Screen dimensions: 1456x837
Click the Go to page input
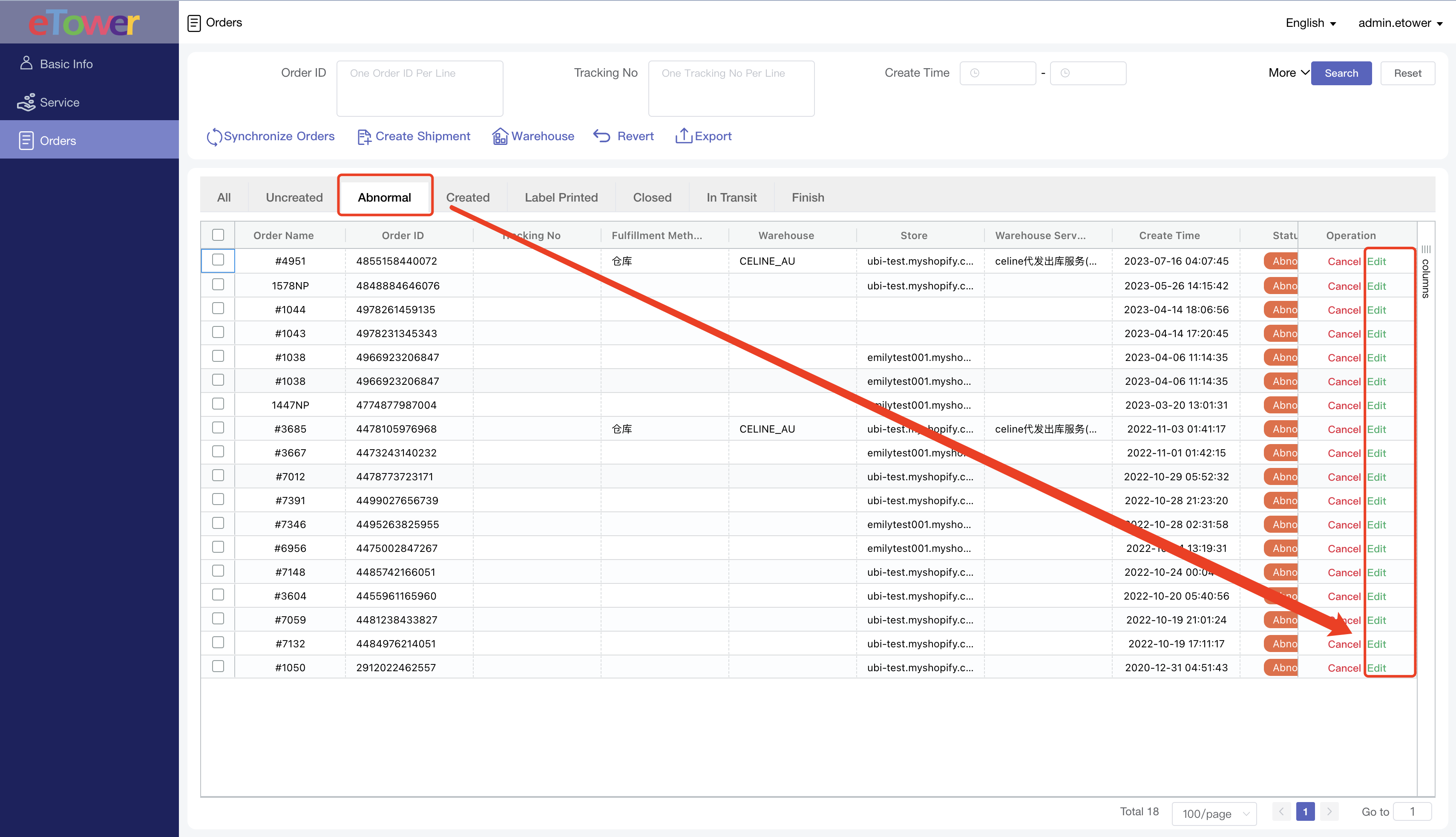click(x=1412, y=812)
